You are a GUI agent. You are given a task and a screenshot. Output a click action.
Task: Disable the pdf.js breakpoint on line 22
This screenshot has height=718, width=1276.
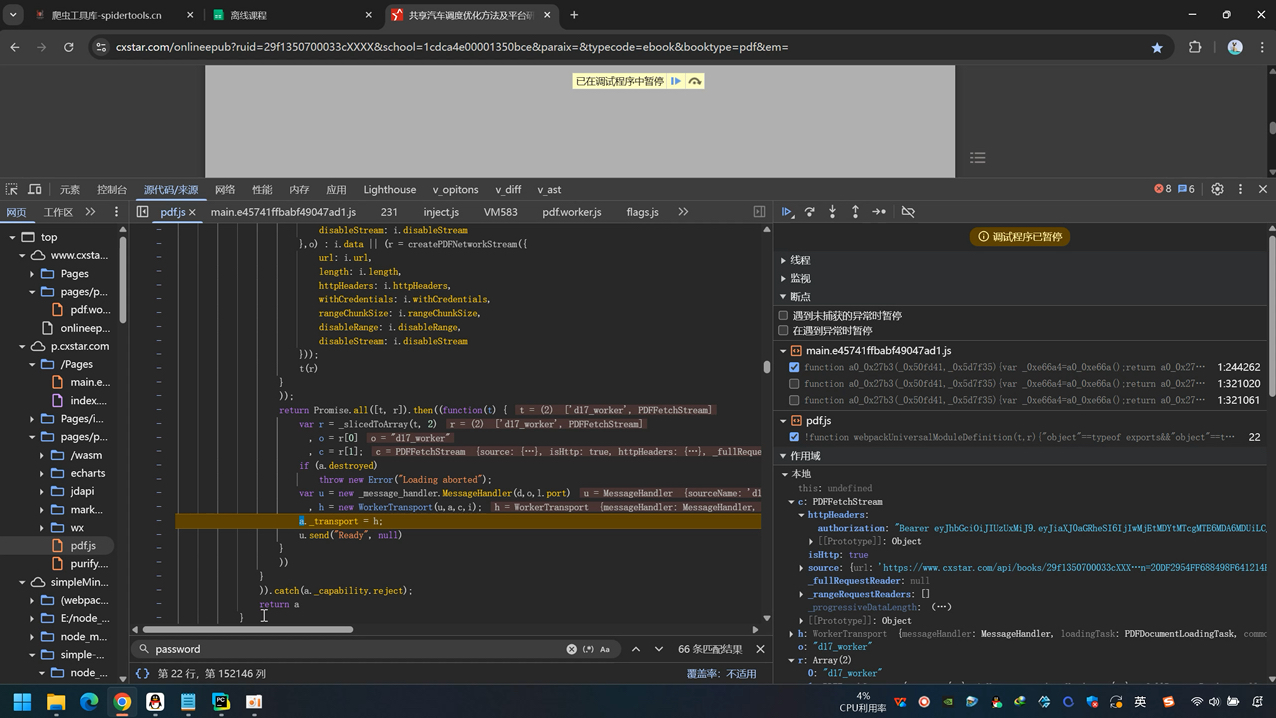click(794, 437)
